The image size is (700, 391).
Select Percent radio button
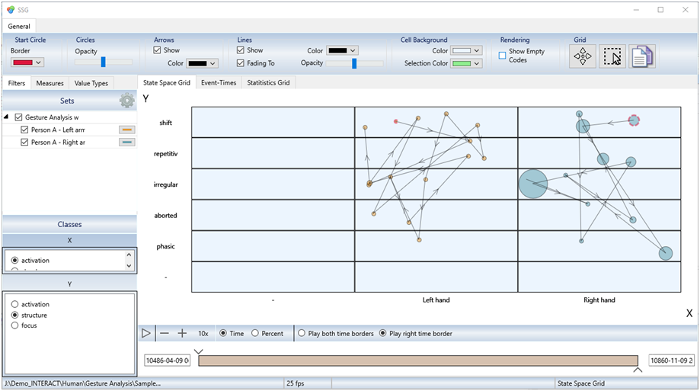(255, 333)
